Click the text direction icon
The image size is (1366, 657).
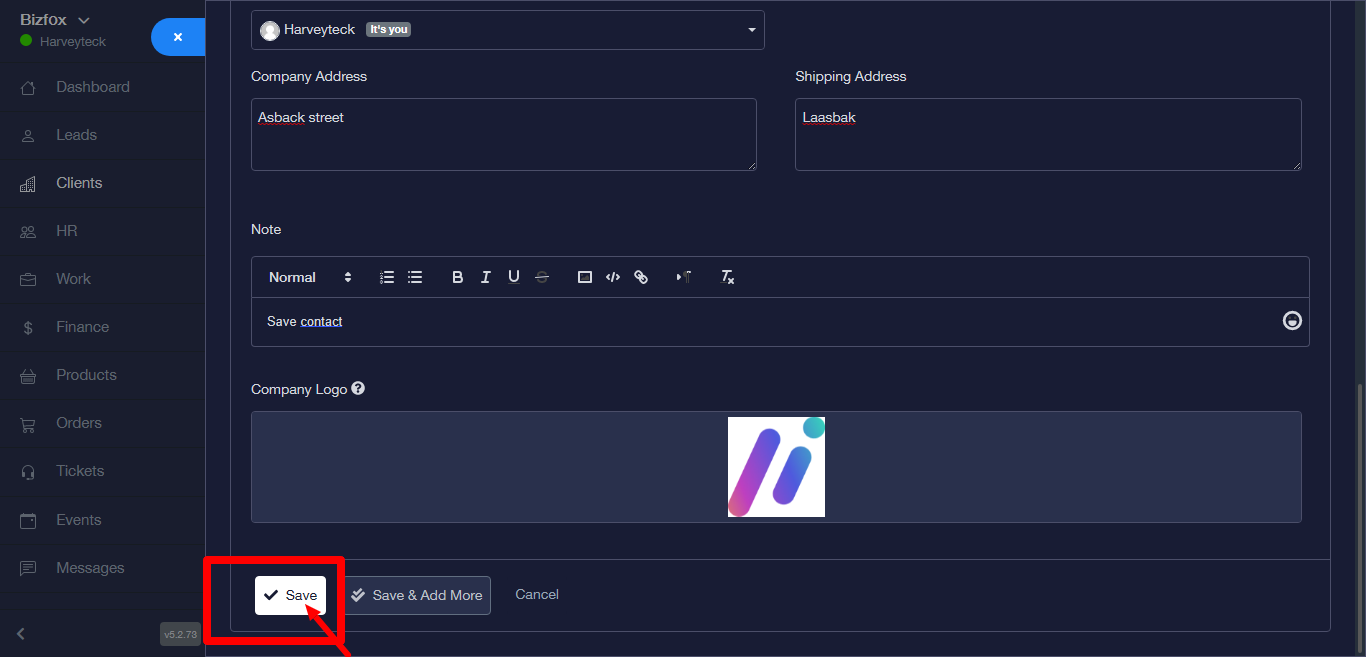point(684,277)
